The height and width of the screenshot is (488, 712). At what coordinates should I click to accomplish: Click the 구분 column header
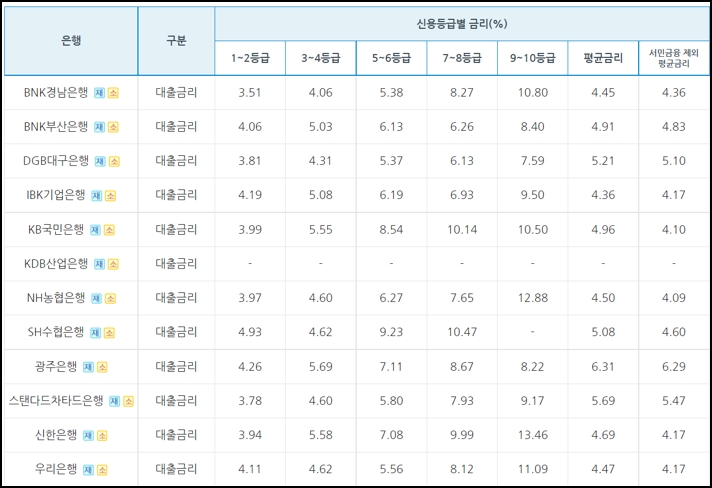tap(176, 41)
